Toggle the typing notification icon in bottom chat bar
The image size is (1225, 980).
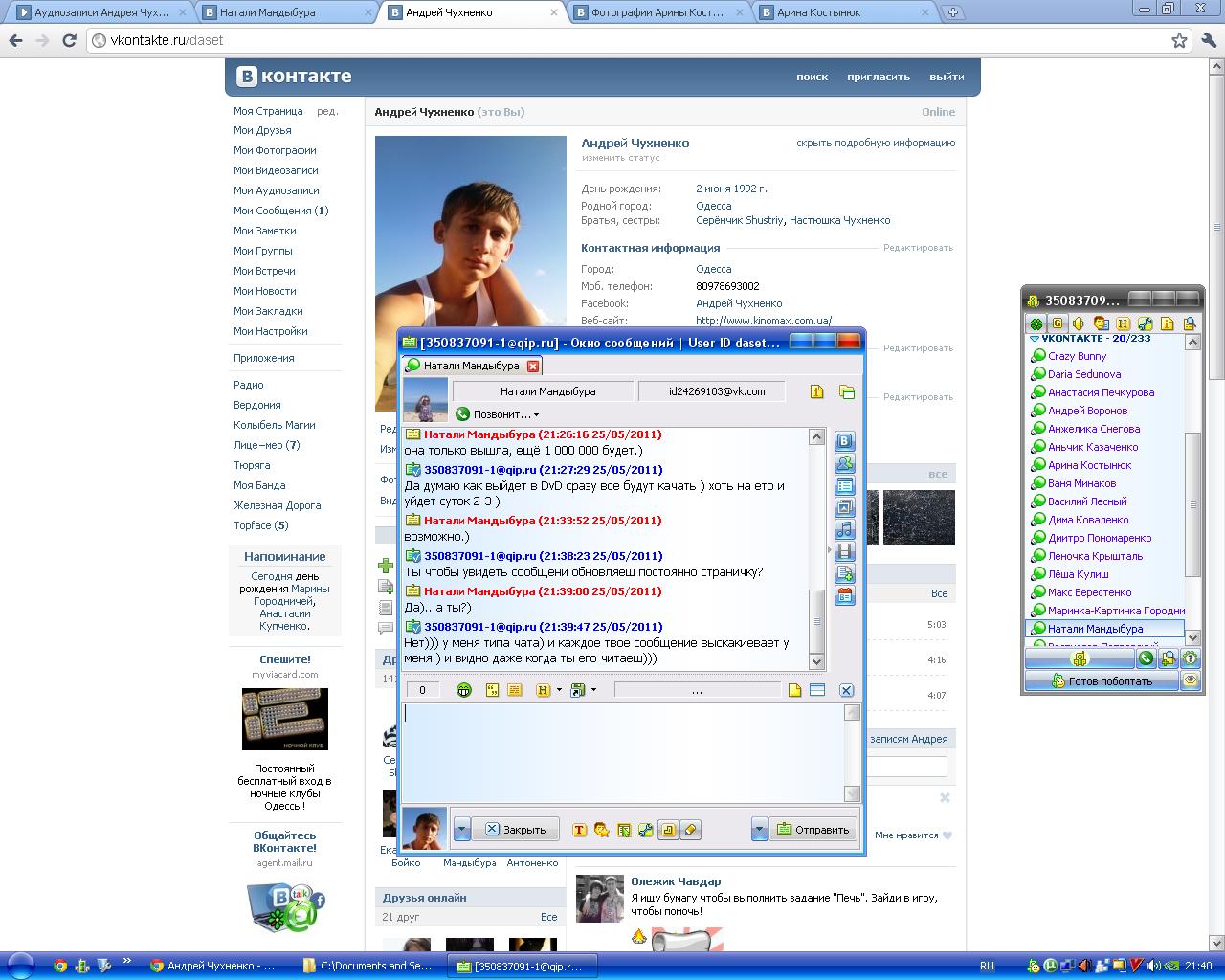point(668,830)
